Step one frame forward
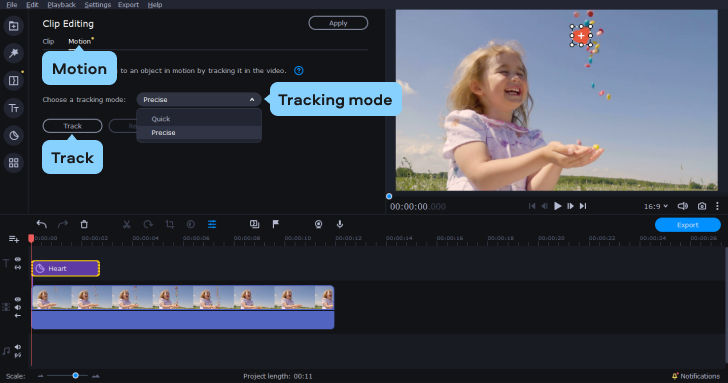Viewport: 728px width, 383px height. click(x=570, y=206)
